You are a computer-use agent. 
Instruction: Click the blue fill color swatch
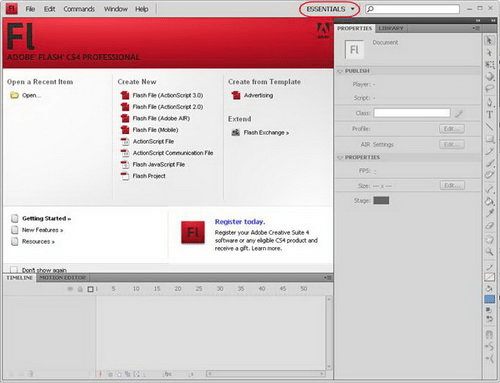point(489,299)
